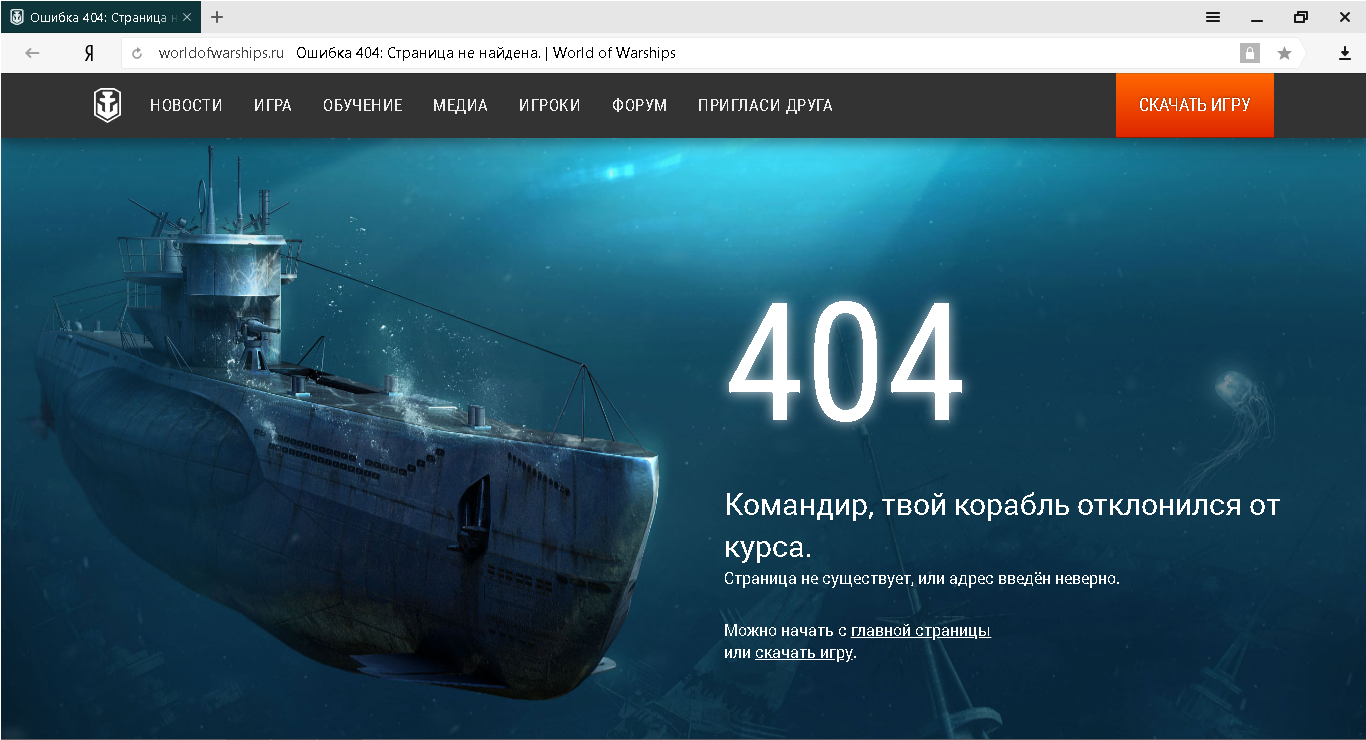Click the orange СКАЧАТЬ ИГРУ button
Screen dimensions: 1366x740
pyautogui.click(x=1195, y=105)
